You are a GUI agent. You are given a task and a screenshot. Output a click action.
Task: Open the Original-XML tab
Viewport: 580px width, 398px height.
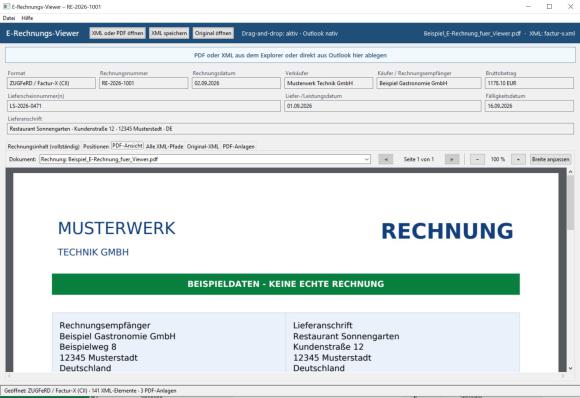click(203, 146)
